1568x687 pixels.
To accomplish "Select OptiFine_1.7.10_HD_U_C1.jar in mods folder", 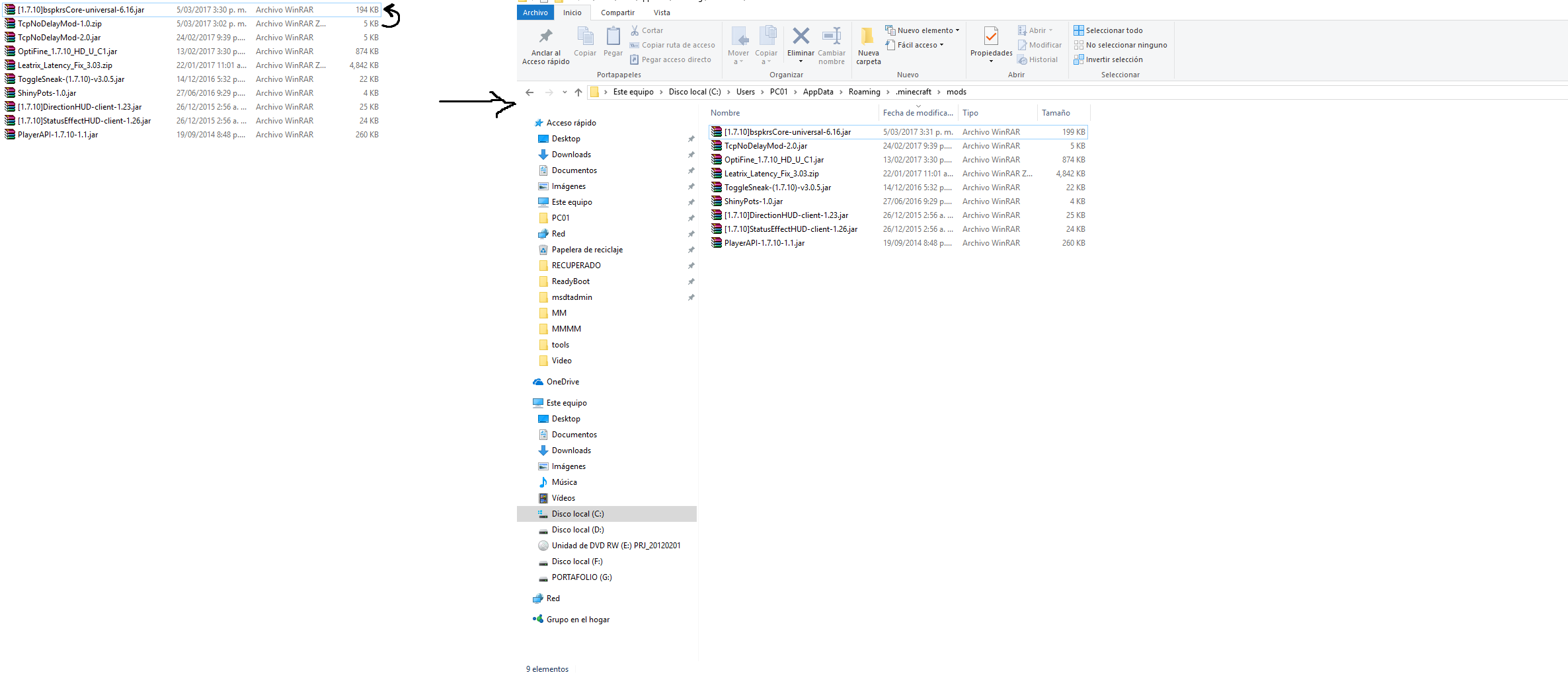I will click(x=773, y=160).
